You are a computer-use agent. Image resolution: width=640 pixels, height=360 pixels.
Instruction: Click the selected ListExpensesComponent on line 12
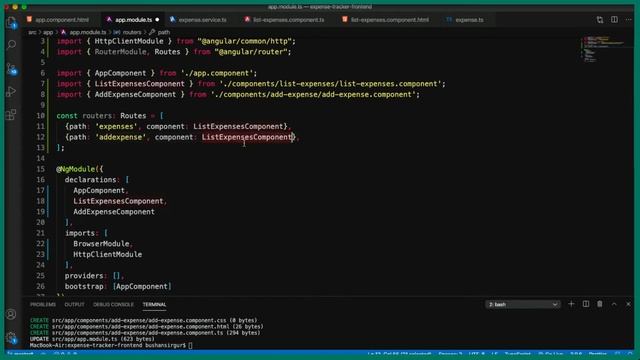pos(246,137)
